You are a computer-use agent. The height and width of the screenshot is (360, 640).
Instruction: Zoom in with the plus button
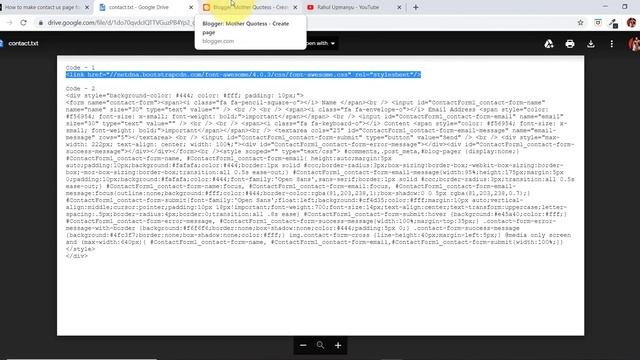point(338,345)
